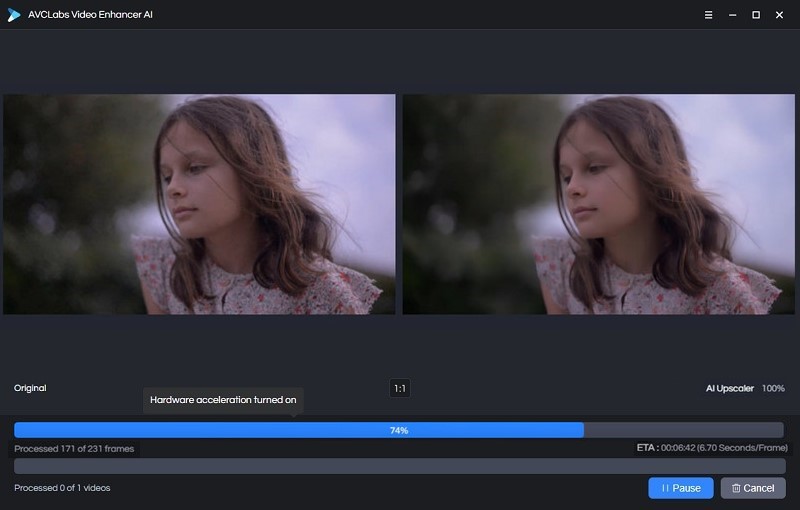Image resolution: width=800 pixels, height=510 pixels.
Task: Click 'Hardware acceleration turned on' tooltip
Action: tap(223, 400)
